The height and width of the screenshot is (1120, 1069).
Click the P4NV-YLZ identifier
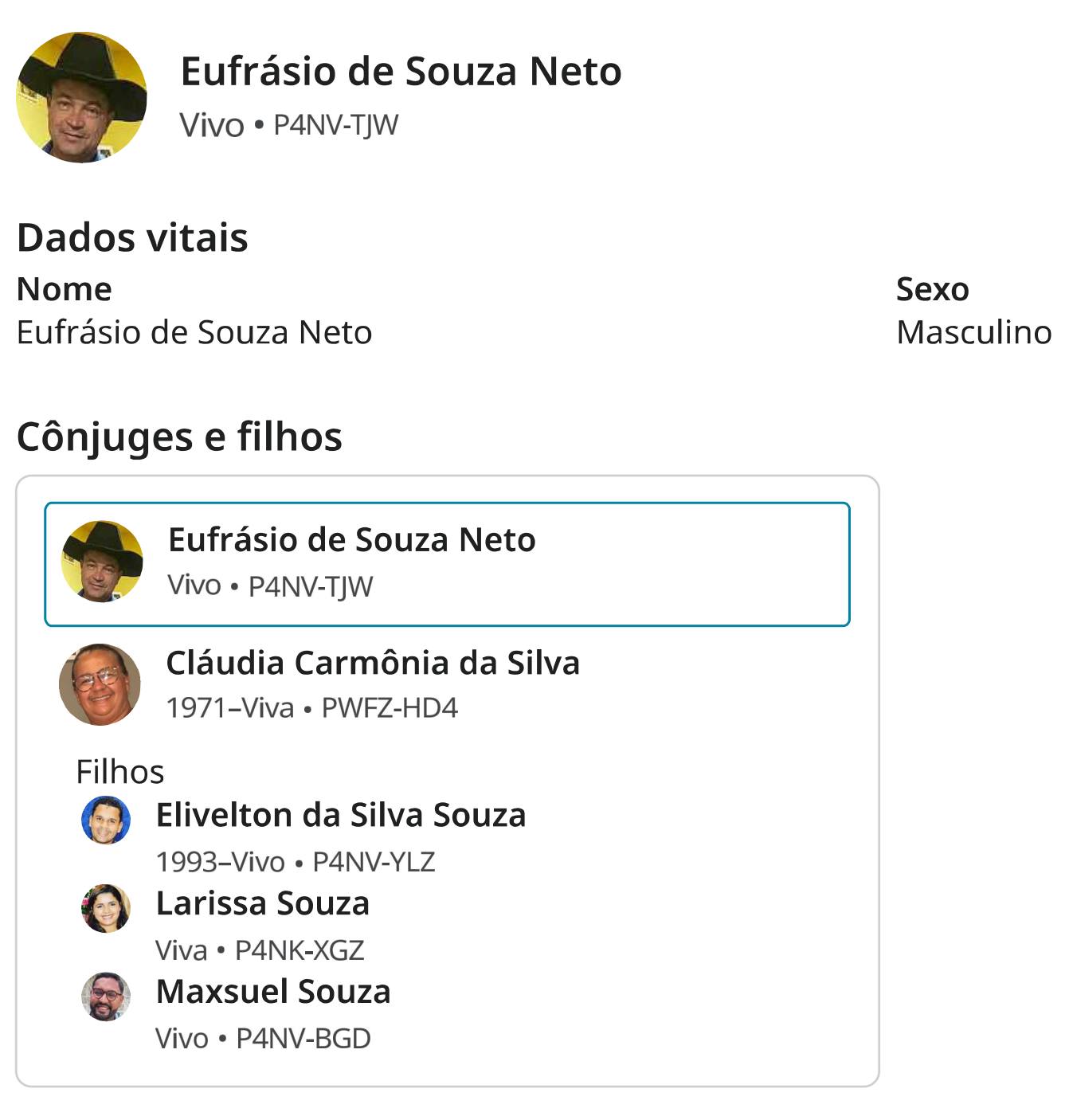[374, 862]
